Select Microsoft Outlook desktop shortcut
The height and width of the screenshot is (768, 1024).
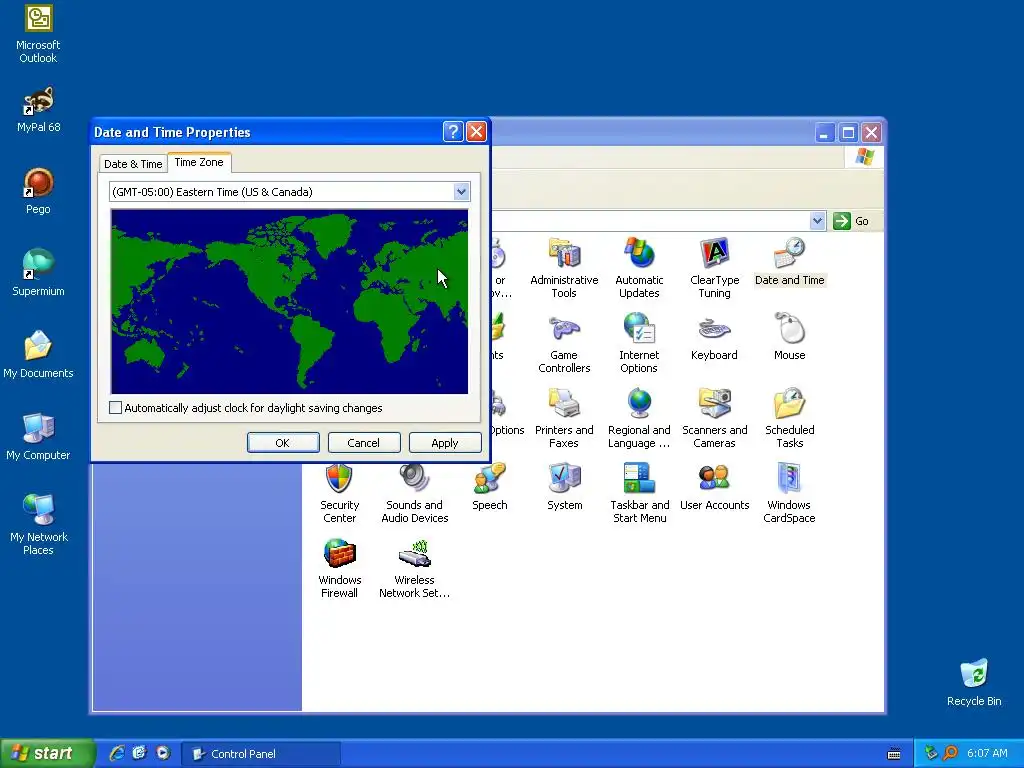click(x=38, y=33)
